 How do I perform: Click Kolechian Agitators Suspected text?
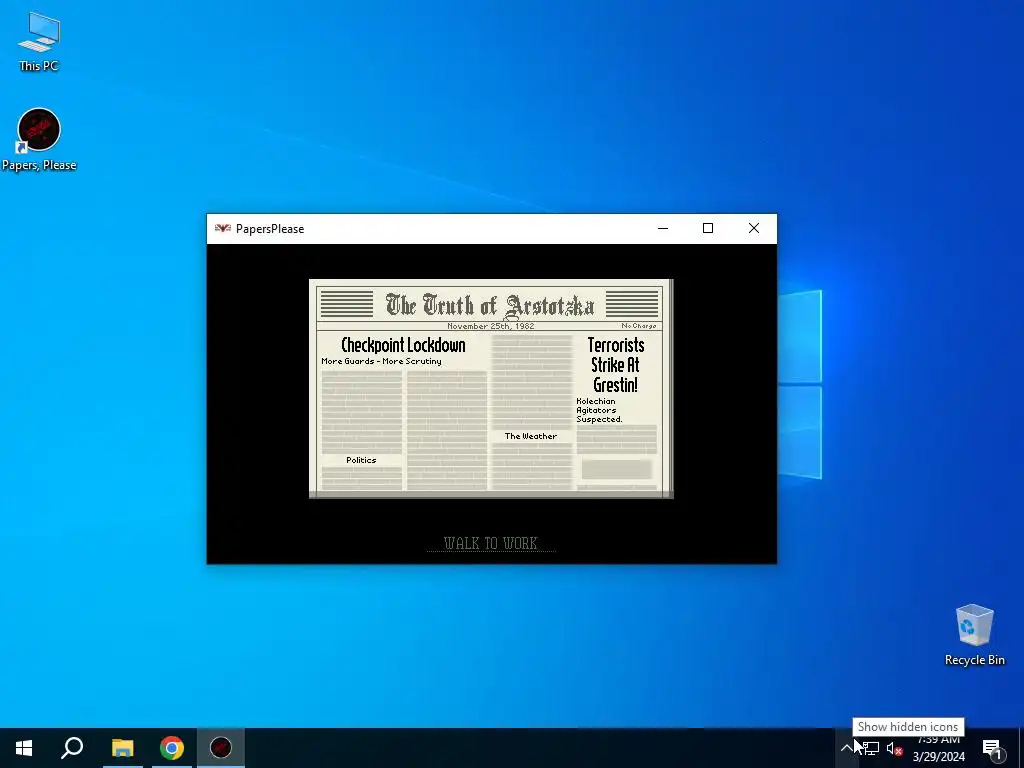click(x=599, y=410)
